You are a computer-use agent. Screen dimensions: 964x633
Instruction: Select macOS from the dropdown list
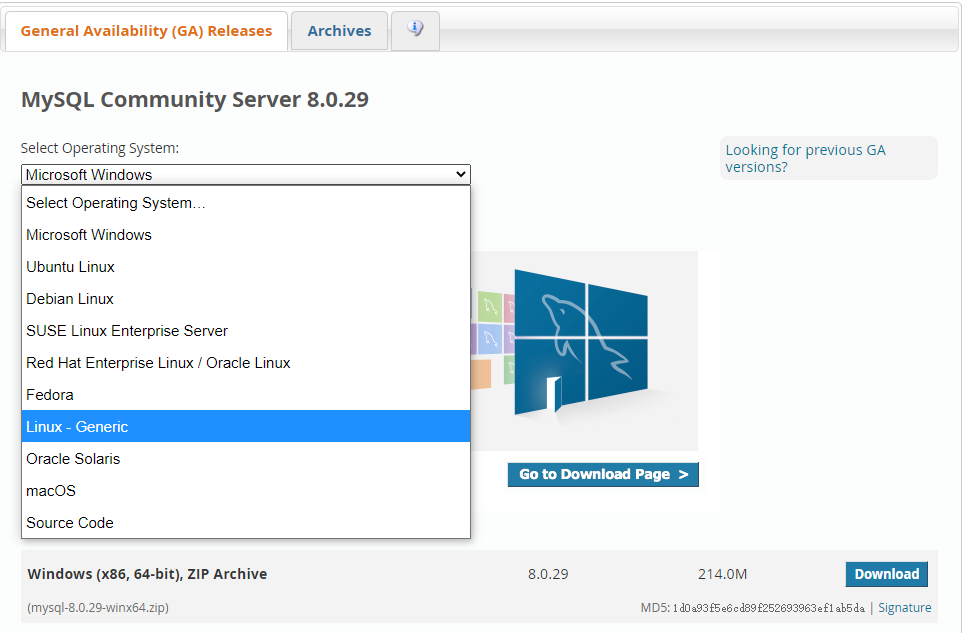(x=246, y=490)
